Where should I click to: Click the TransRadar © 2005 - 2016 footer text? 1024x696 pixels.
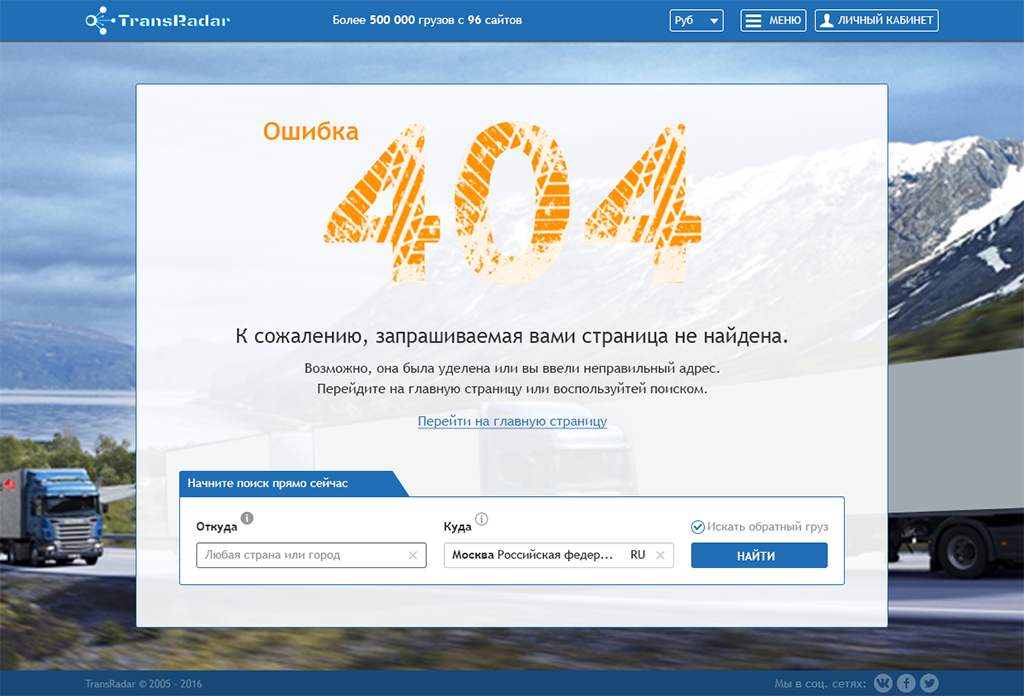(144, 684)
